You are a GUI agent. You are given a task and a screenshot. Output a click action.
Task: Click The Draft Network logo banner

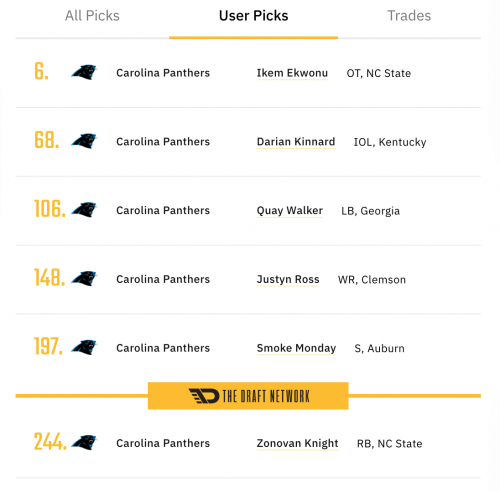248,396
